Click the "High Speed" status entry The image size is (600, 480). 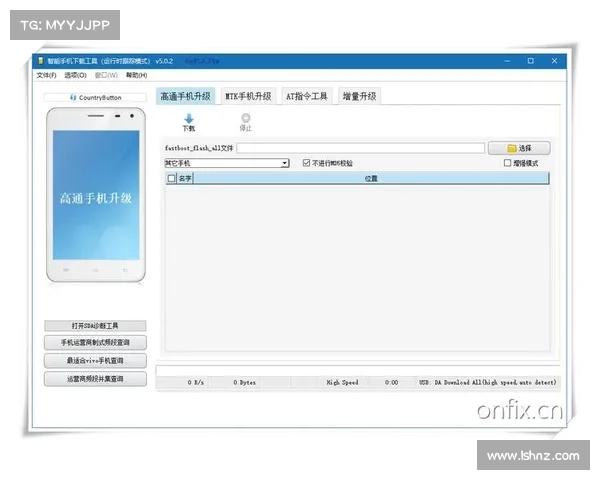(x=342, y=382)
